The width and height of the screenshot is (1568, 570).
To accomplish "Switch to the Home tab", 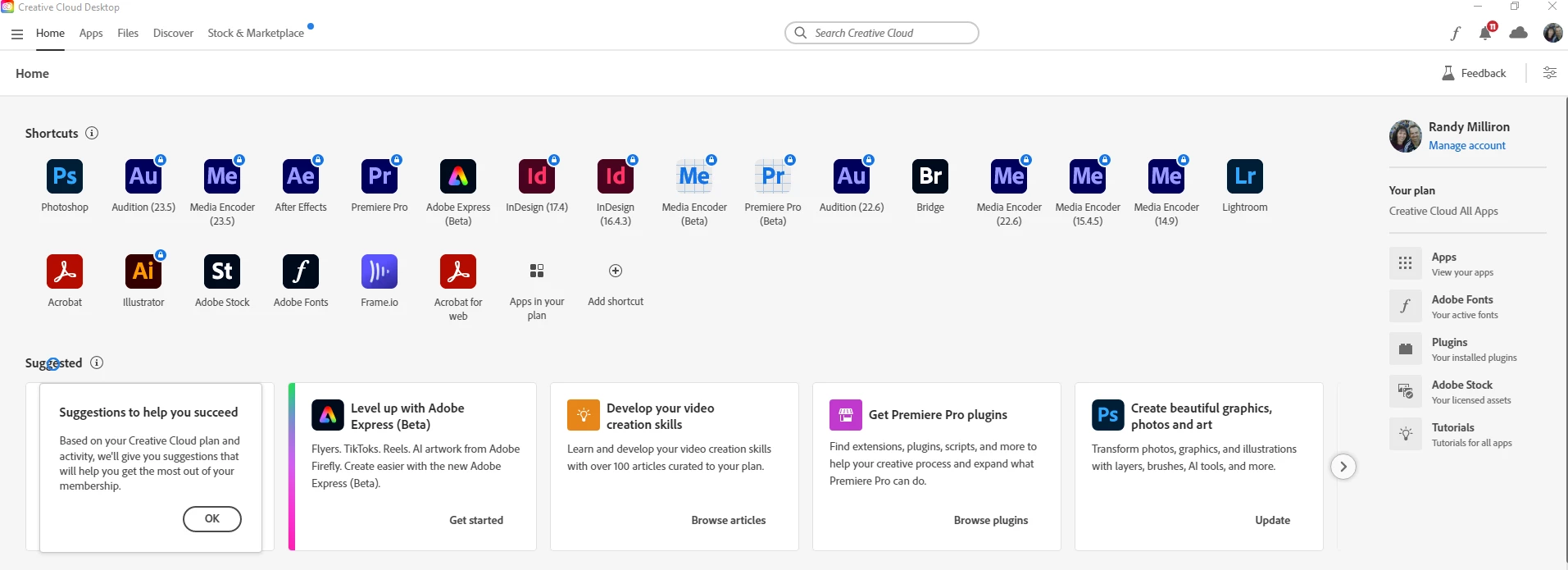I will (x=50, y=33).
